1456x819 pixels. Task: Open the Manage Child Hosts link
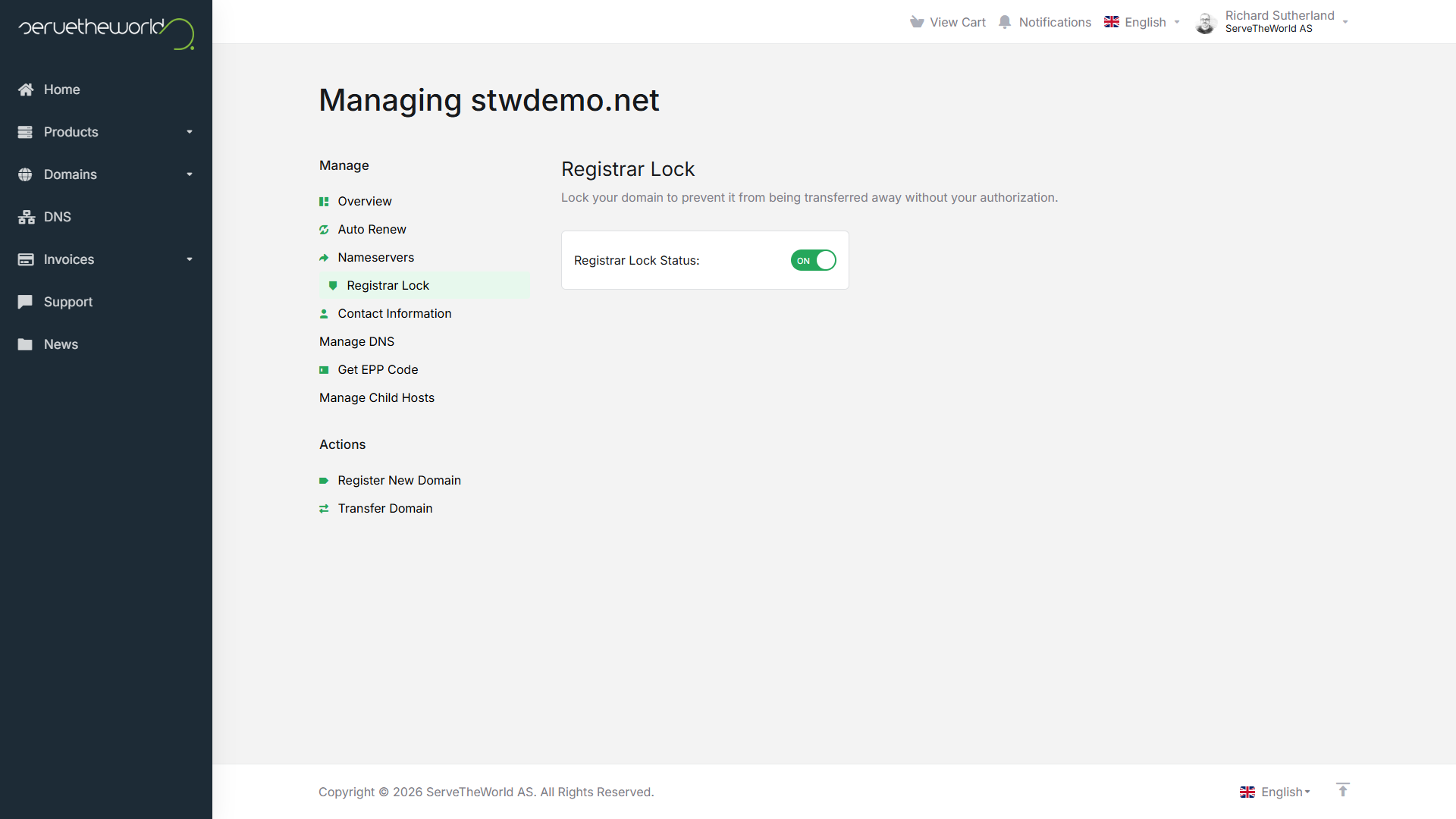pos(377,397)
